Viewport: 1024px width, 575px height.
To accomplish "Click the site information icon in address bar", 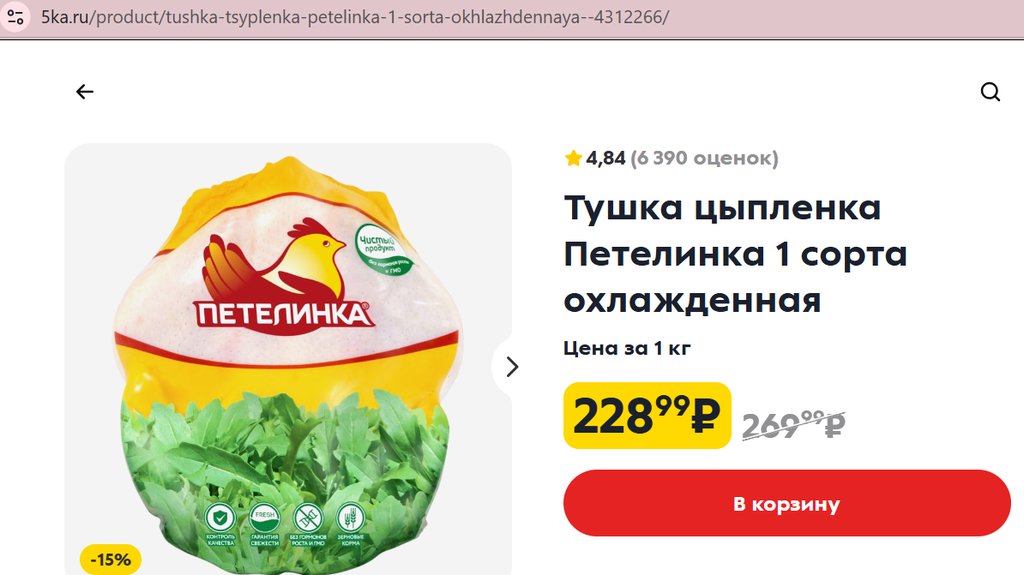I will coord(16,17).
